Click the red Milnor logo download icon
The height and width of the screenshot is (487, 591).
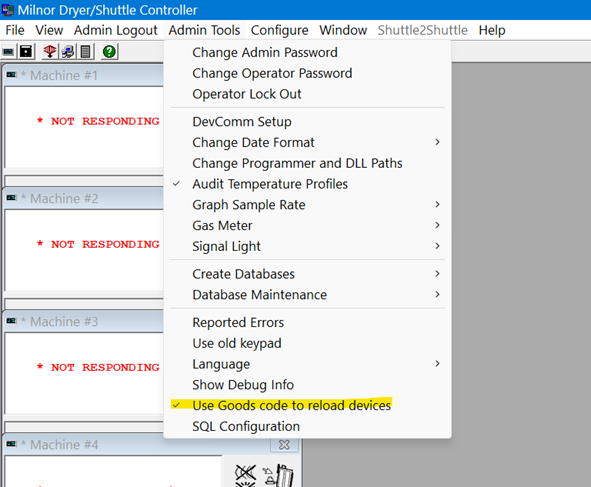tap(50, 51)
